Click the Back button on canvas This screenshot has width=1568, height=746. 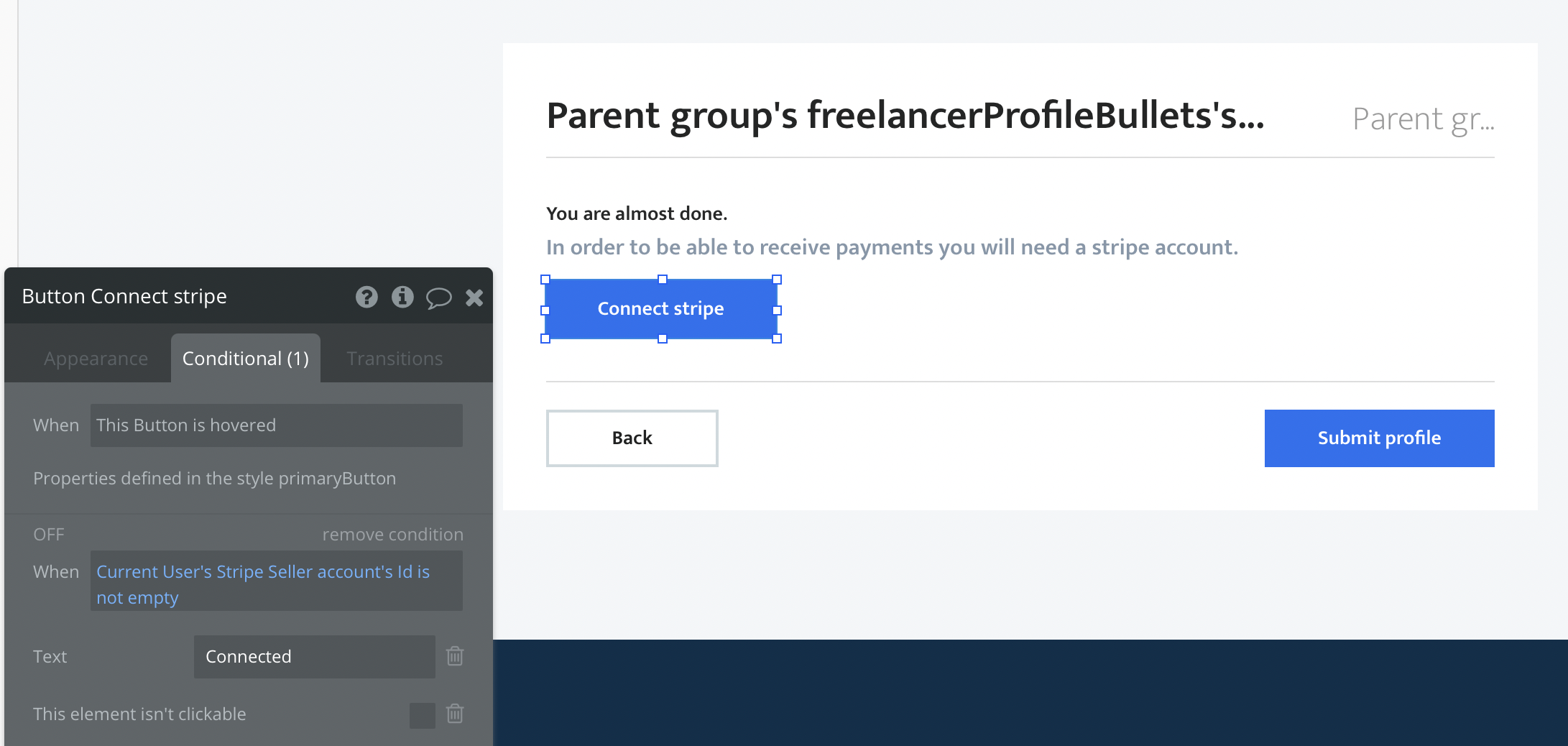pos(632,438)
